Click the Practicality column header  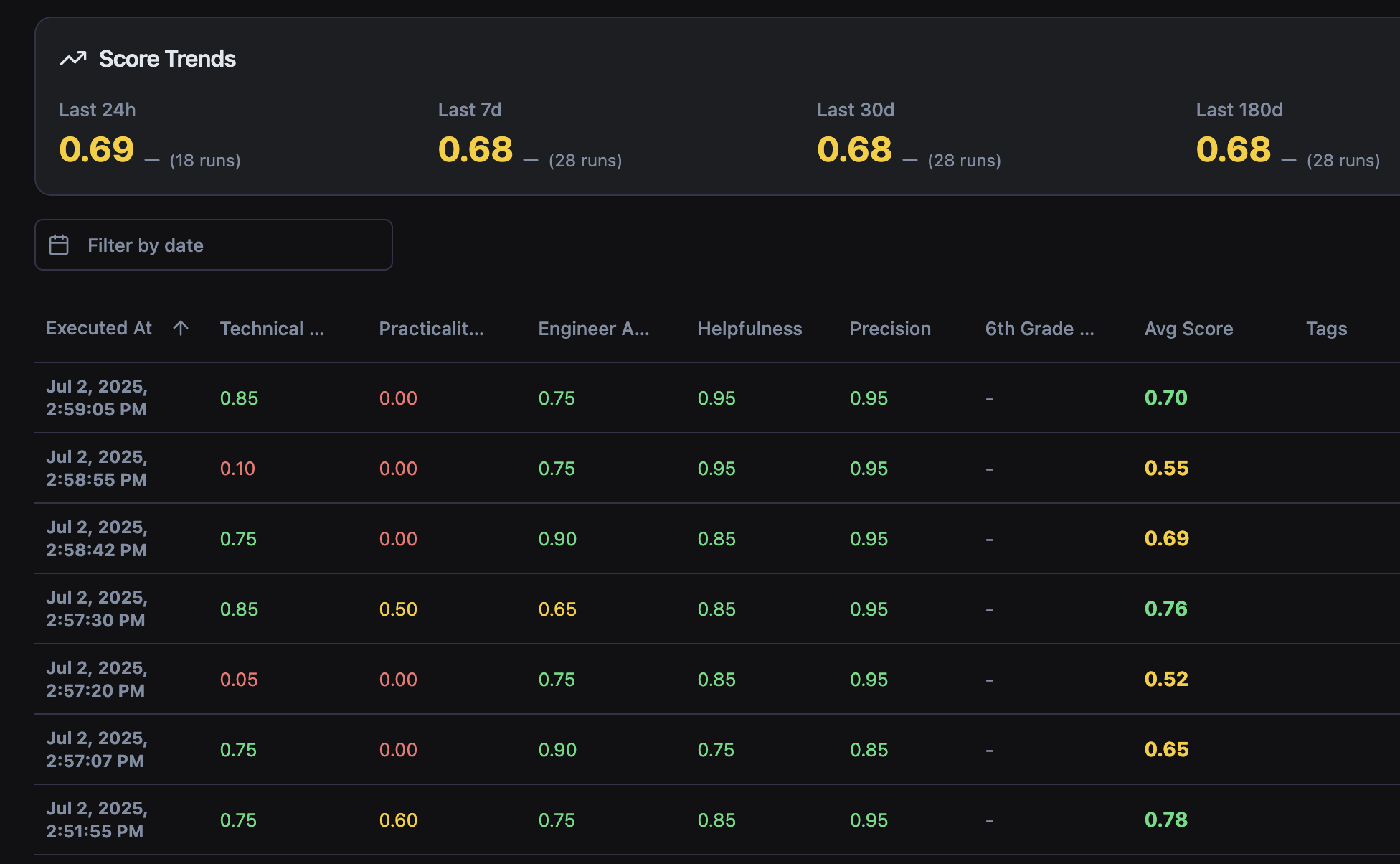(430, 329)
